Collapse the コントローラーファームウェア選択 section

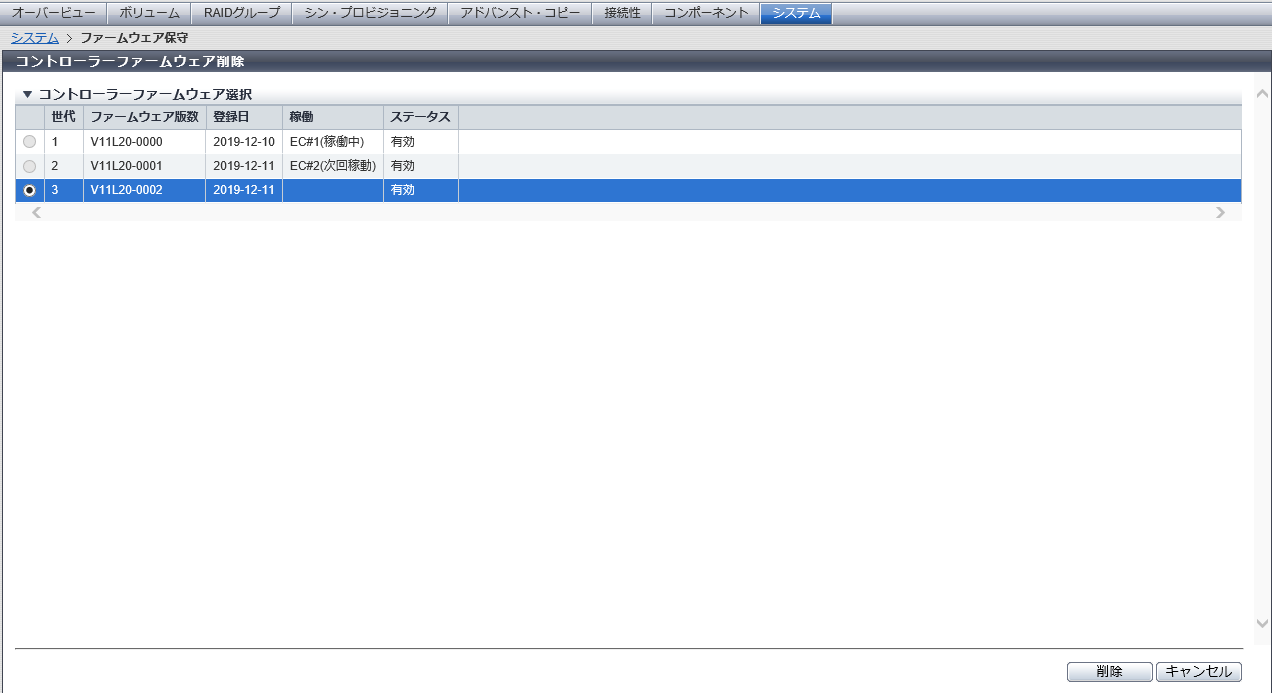tap(28, 95)
